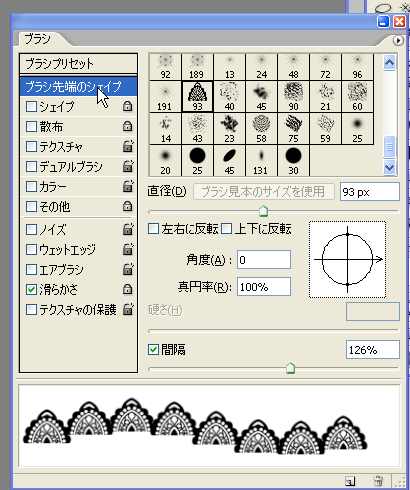
Task: Click the ブラシ見本のサイズを使用 button
Action: (264, 192)
